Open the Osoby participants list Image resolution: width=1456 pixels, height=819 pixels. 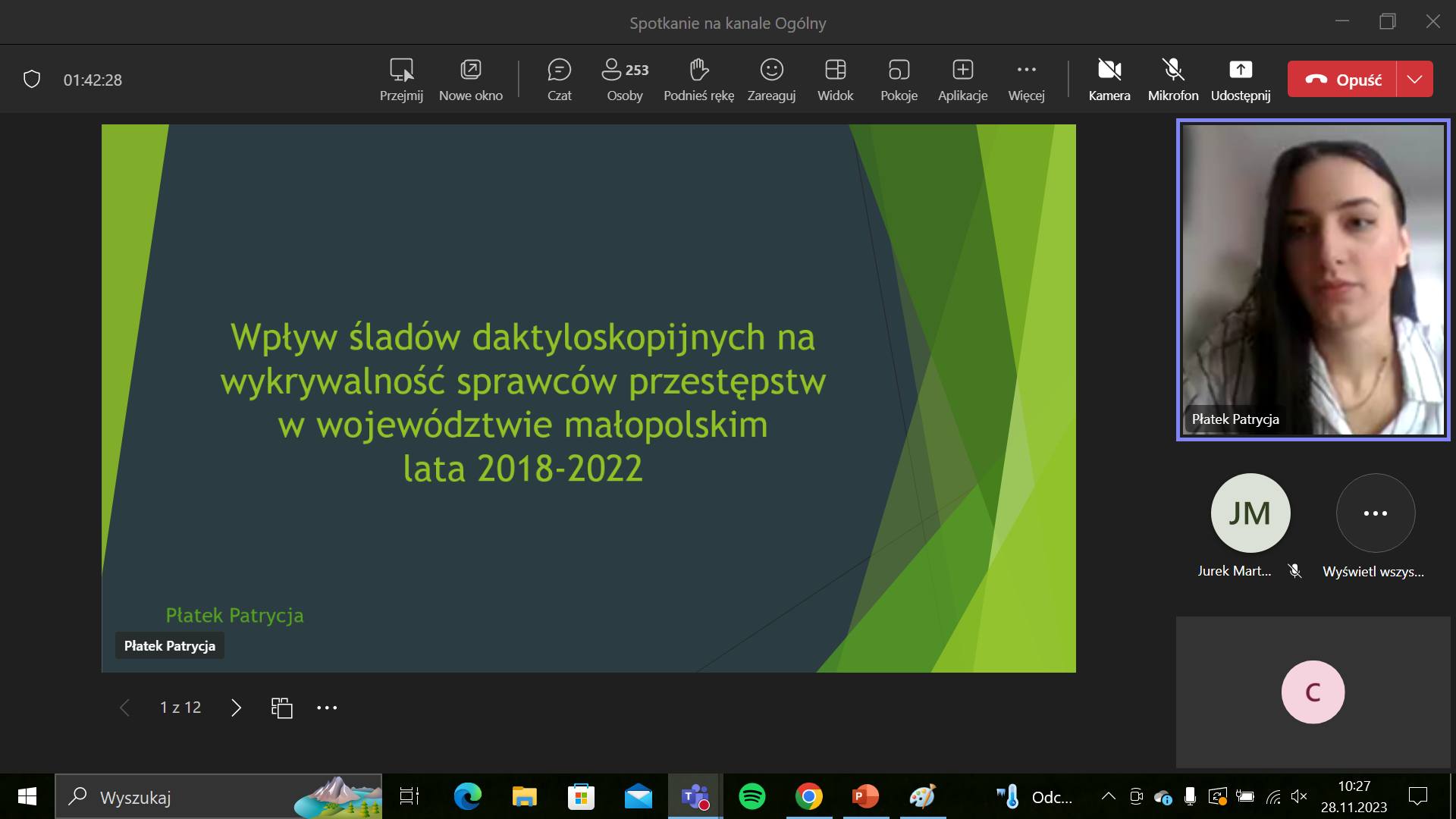(x=624, y=79)
